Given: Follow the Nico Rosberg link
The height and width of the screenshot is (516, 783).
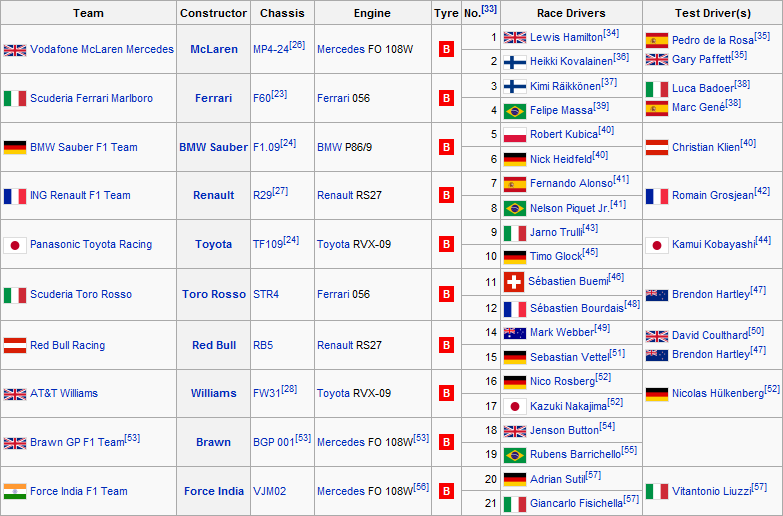Looking at the screenshot, I should click(x=562, y=381).
